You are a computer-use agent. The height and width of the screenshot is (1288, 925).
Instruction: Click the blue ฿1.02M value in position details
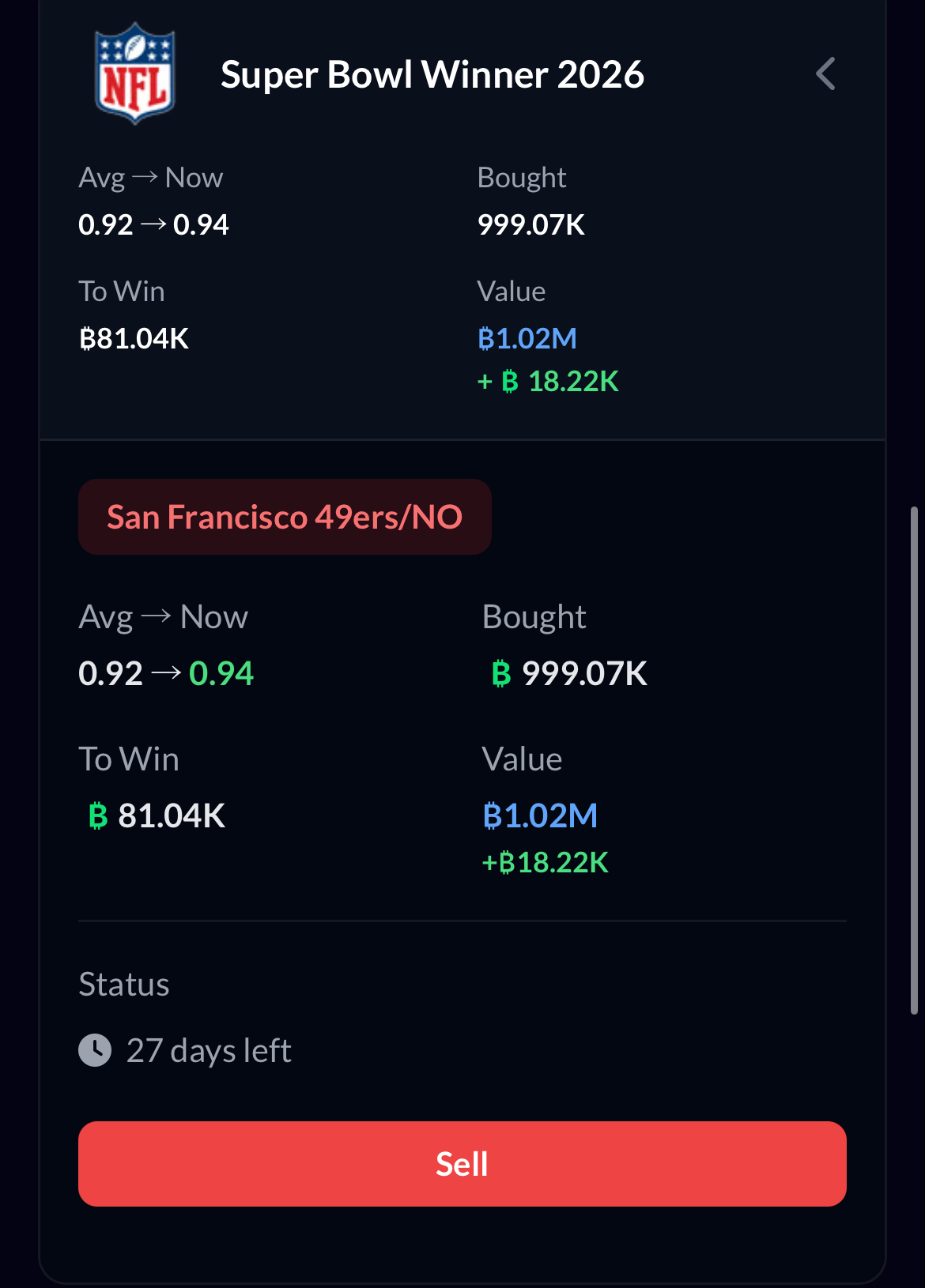pos(540,815)
